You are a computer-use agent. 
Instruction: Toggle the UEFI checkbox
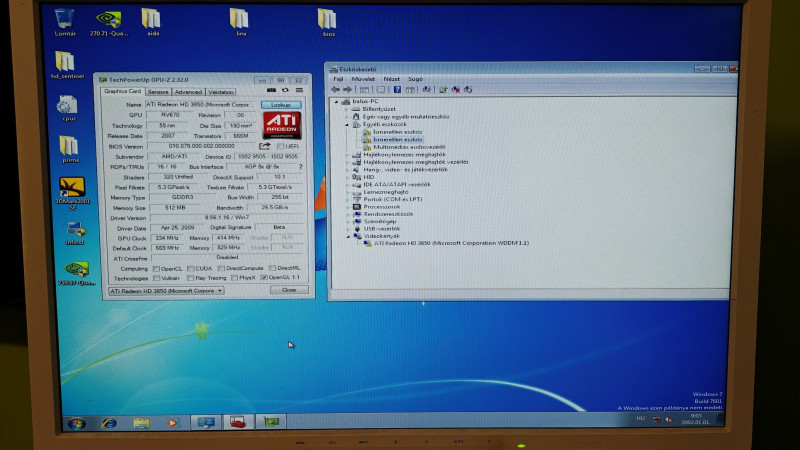coord(280,146)
